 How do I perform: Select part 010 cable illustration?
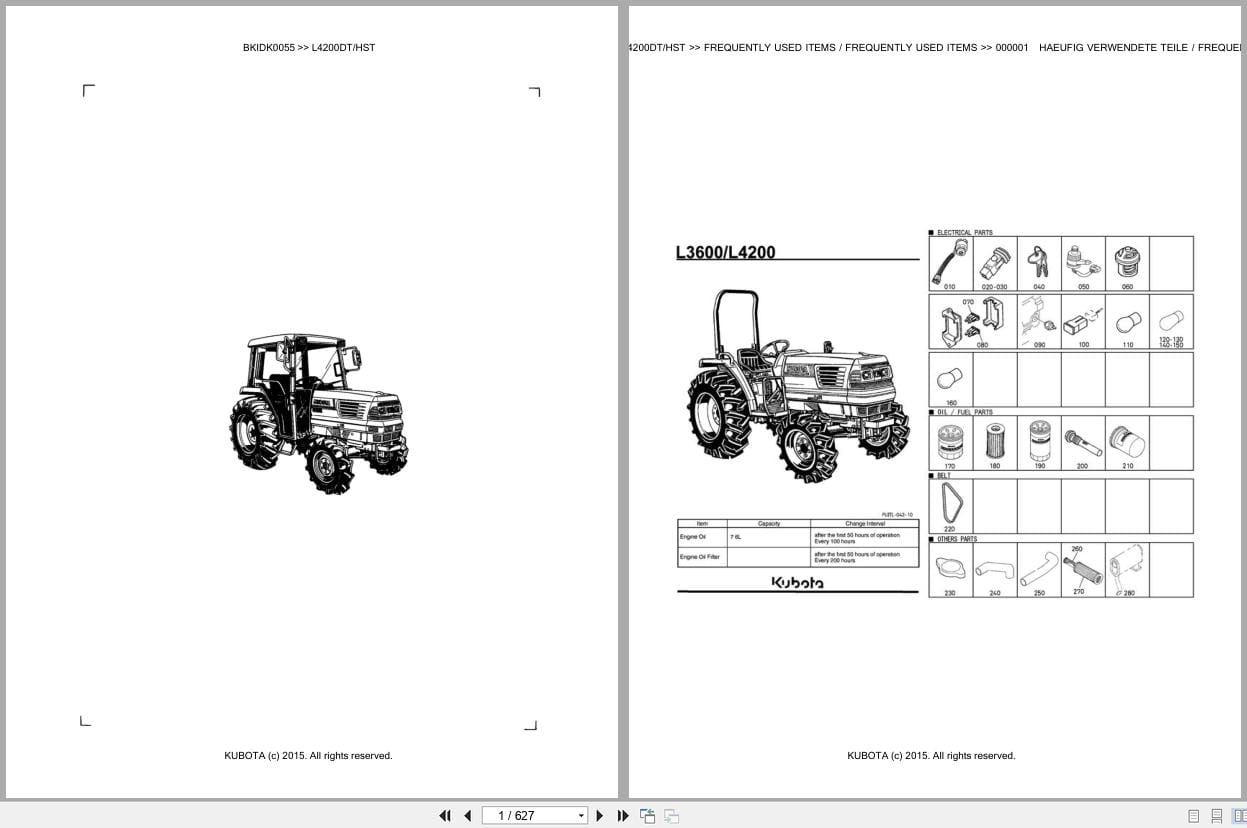(x=951, y=263)
